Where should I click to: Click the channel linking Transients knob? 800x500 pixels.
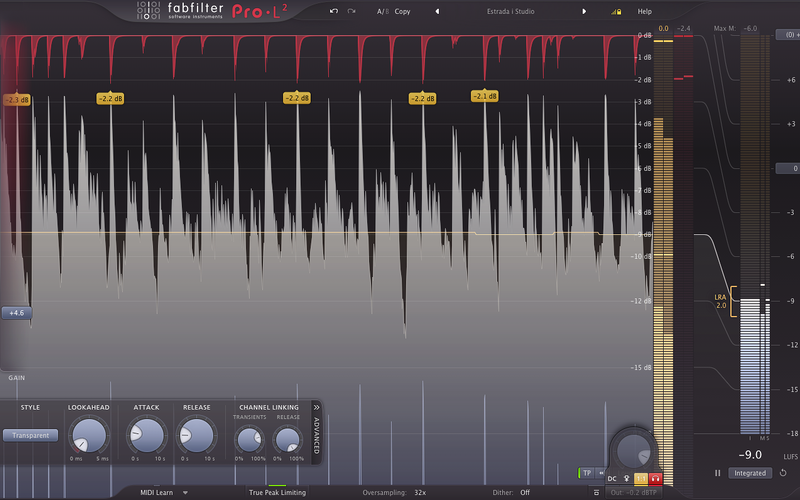249,439
